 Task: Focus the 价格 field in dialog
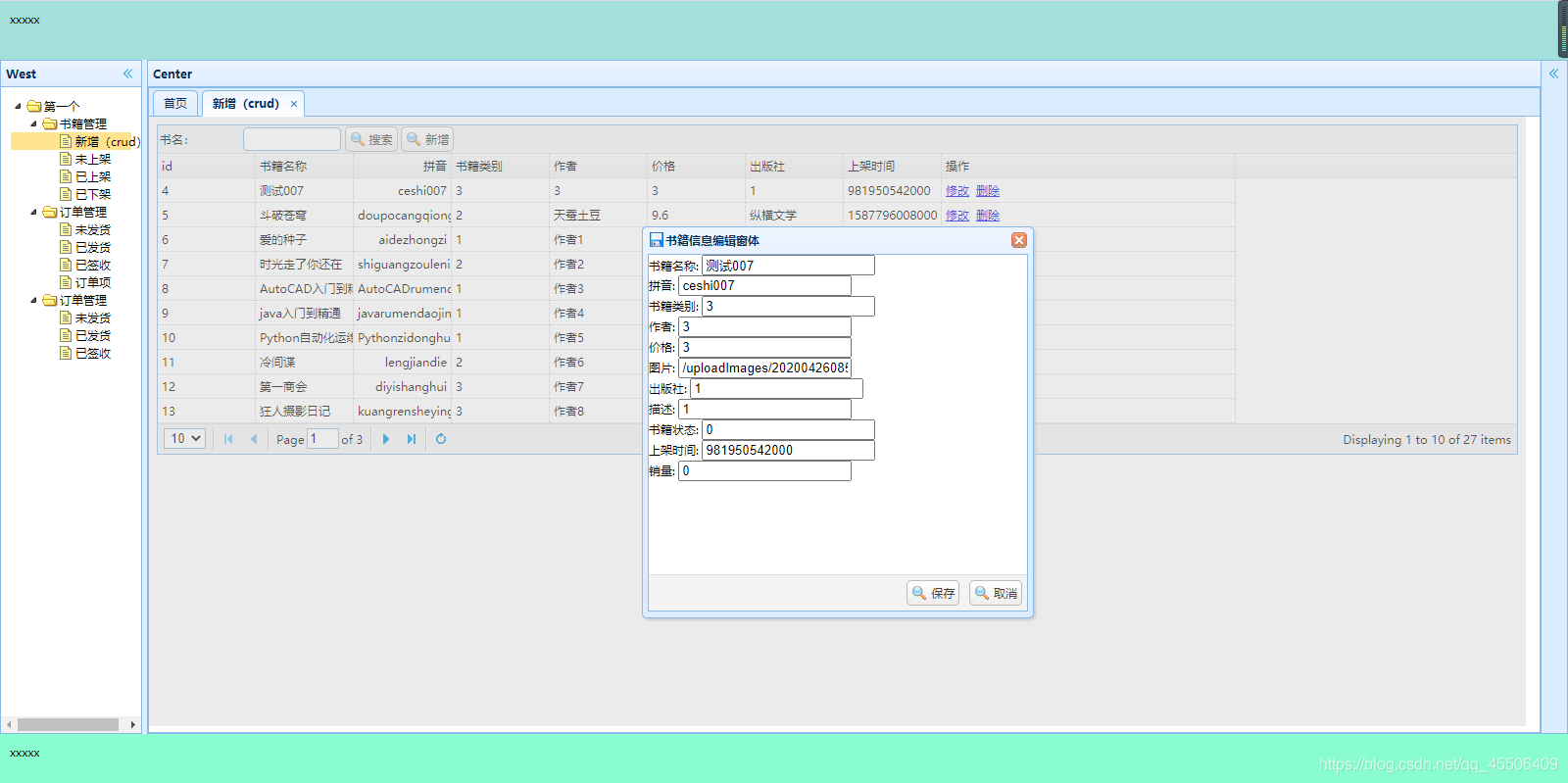coord(764,348)
